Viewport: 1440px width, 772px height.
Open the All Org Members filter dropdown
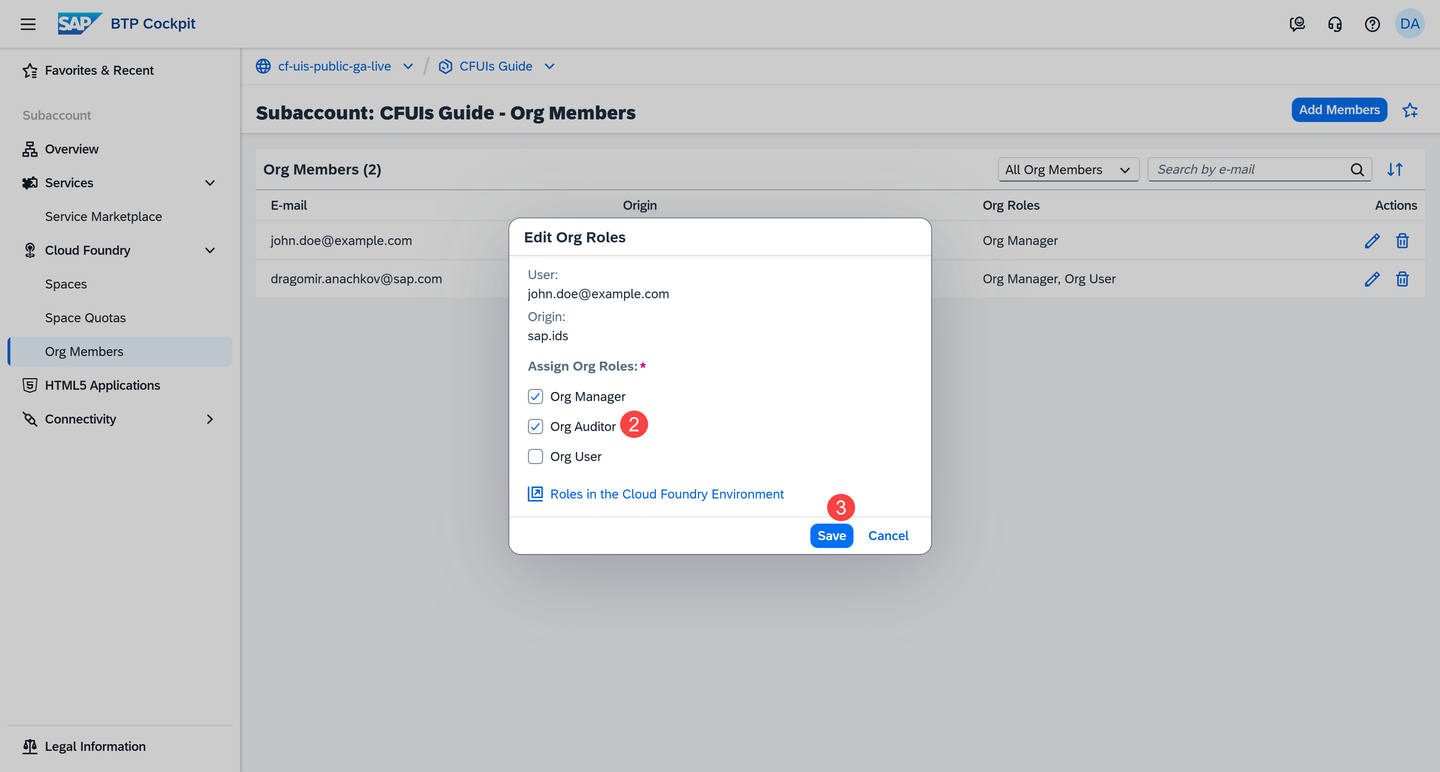pyautogui.click(x=1068, y=170)
